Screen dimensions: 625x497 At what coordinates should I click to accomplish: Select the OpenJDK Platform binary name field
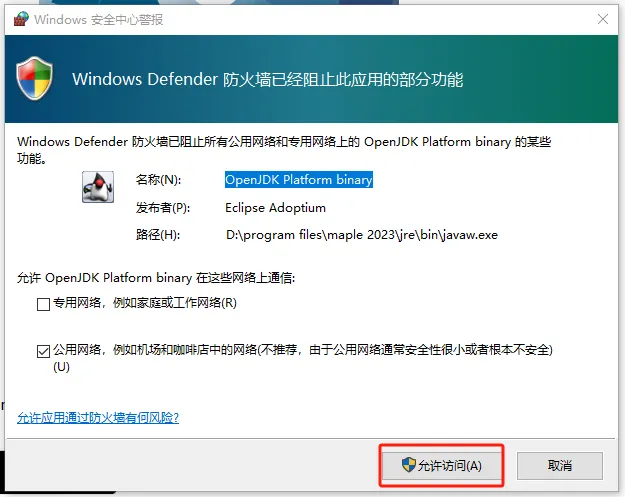[299, 180]
